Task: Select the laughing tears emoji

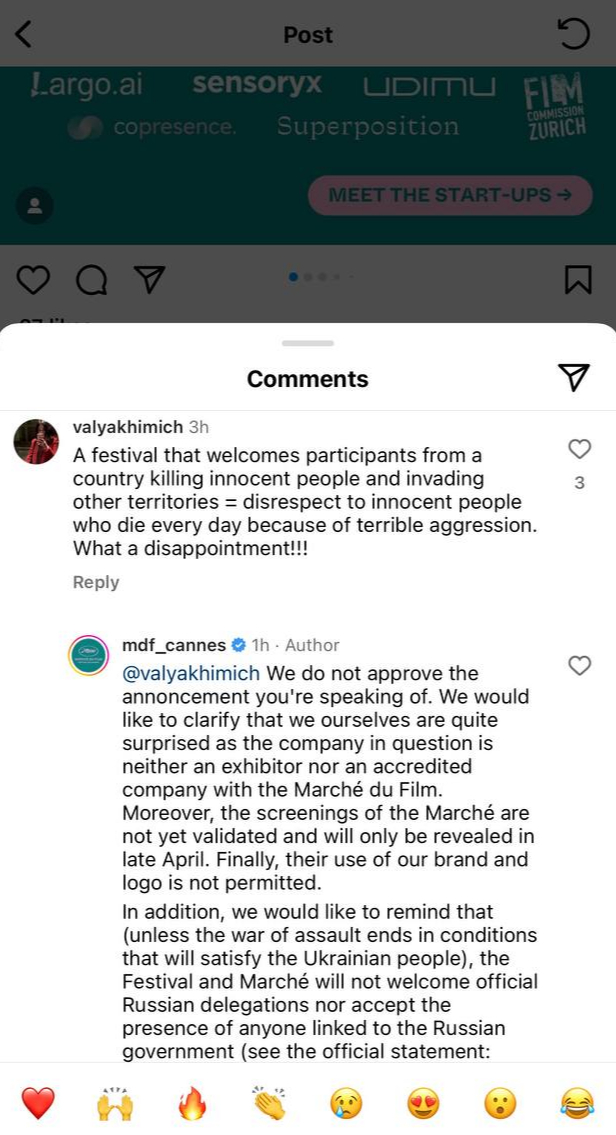Action: (577, 1104)
